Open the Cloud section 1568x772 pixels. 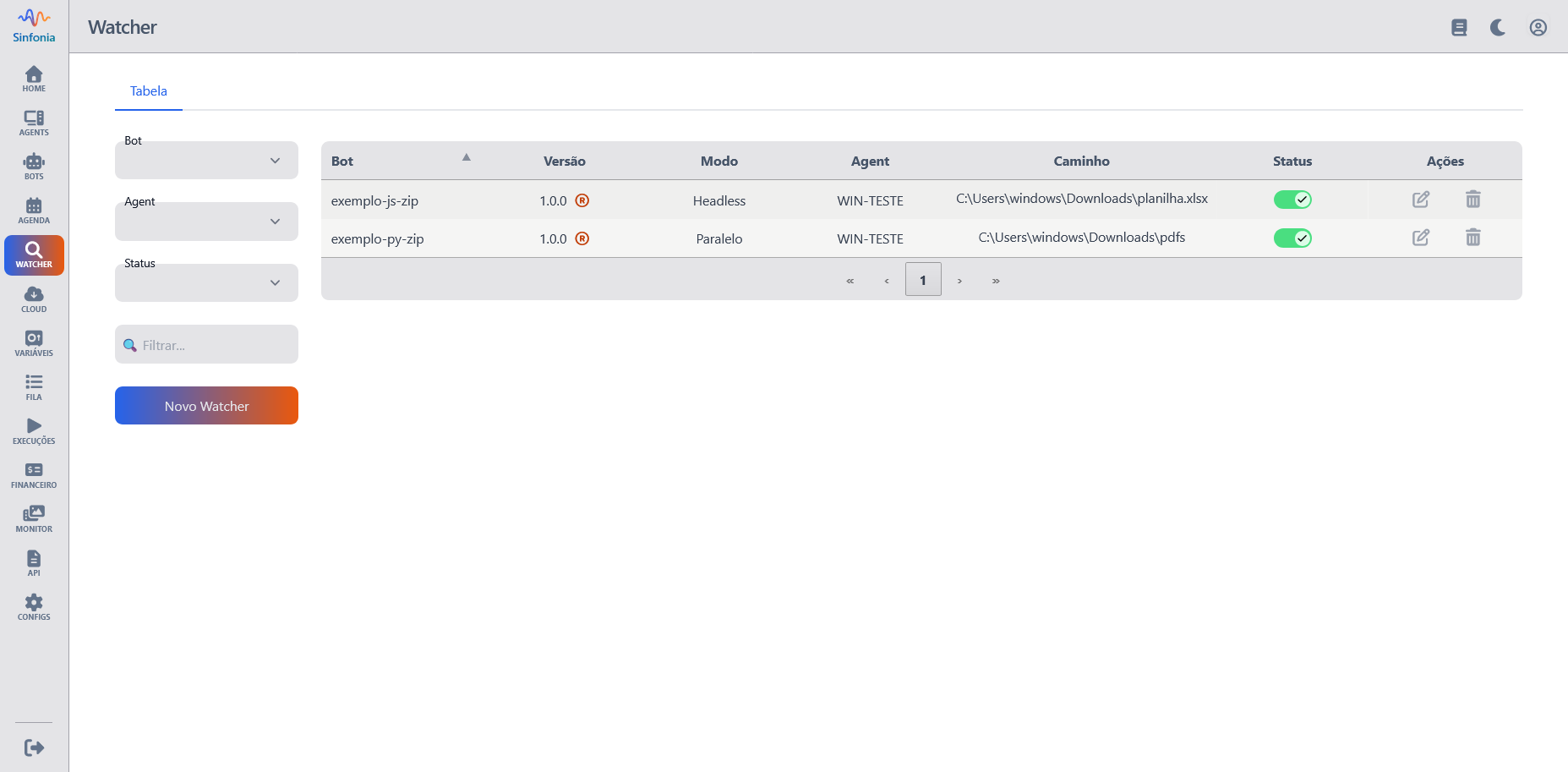pos(34,299)
